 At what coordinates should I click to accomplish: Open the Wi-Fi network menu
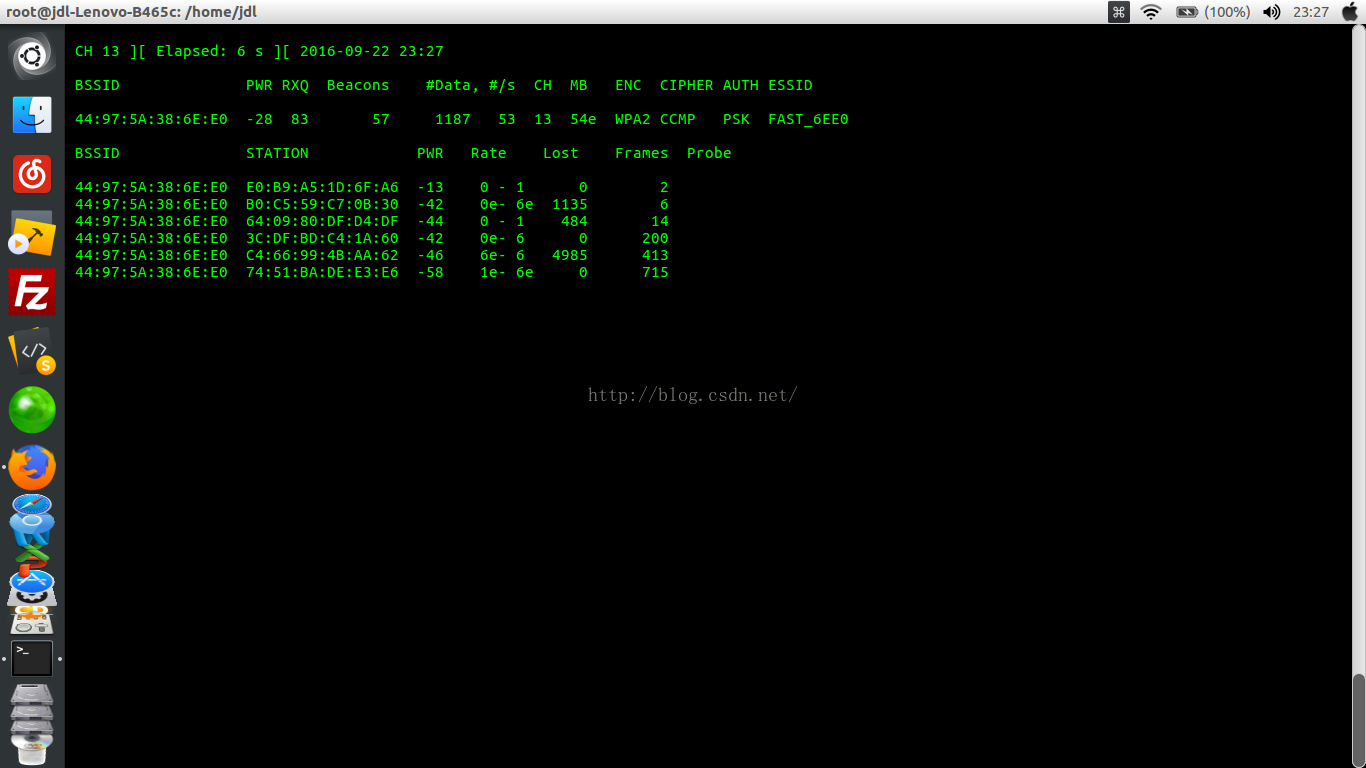[x=1151, y=12]
